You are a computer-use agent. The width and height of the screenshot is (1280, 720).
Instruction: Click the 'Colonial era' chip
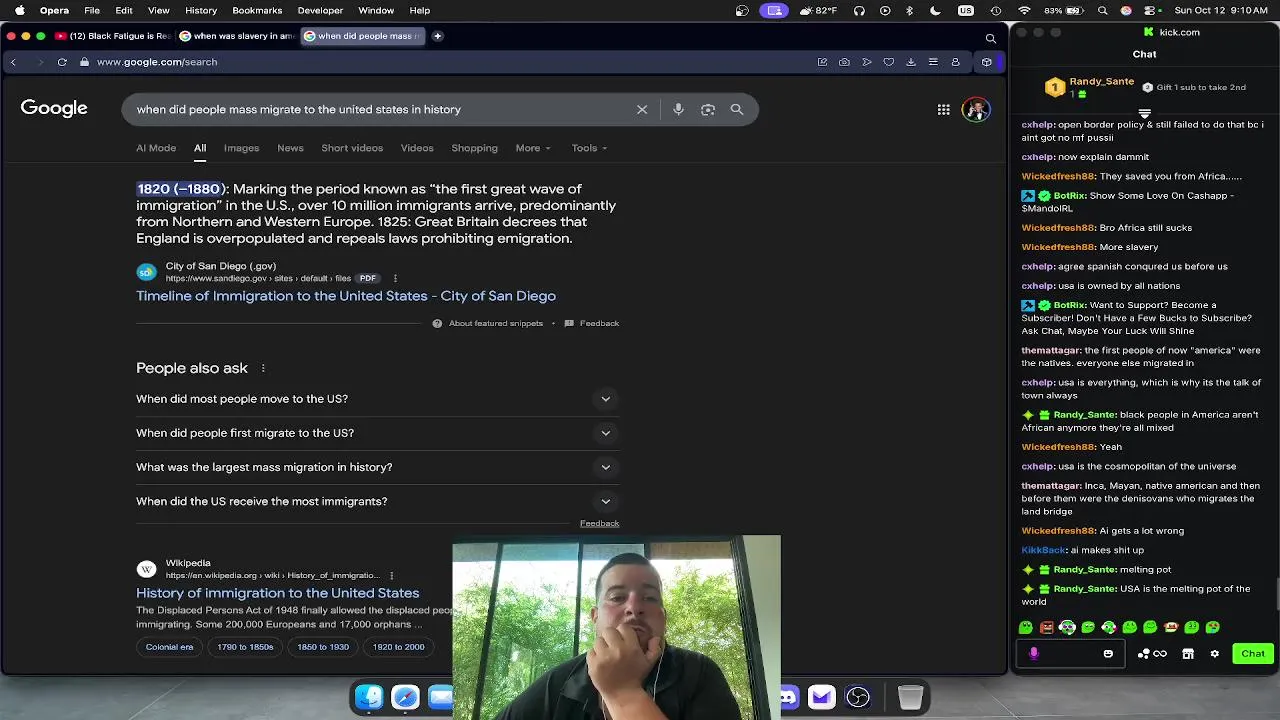pyautogui.click(x=169, y=647)
